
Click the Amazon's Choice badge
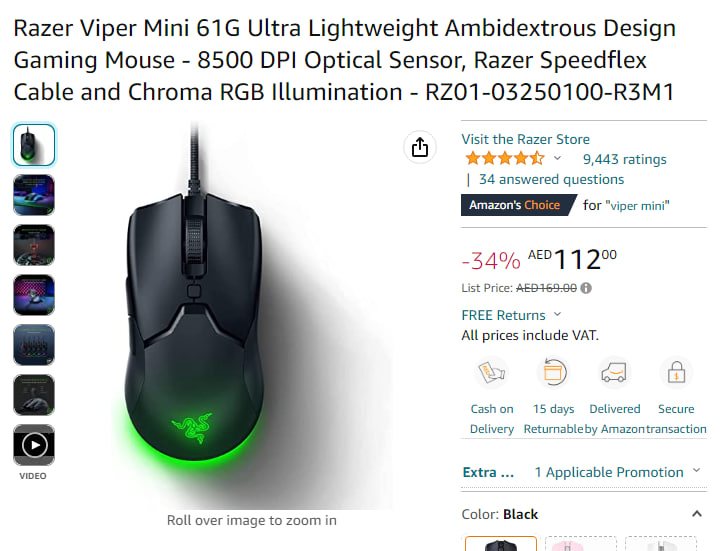(519, 205)
